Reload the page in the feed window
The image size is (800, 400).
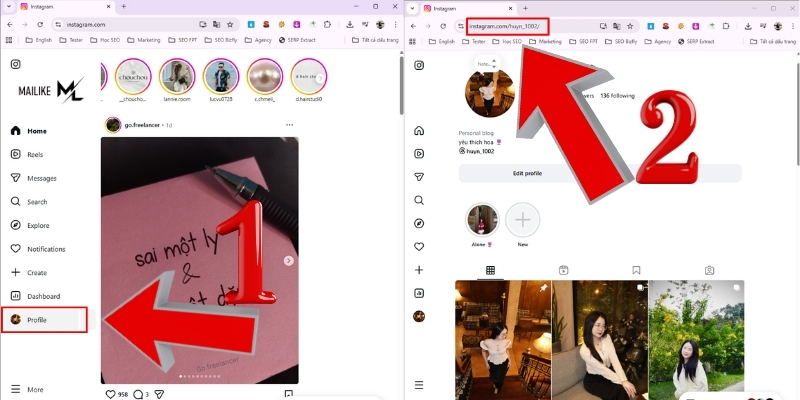tap(40, 24)
